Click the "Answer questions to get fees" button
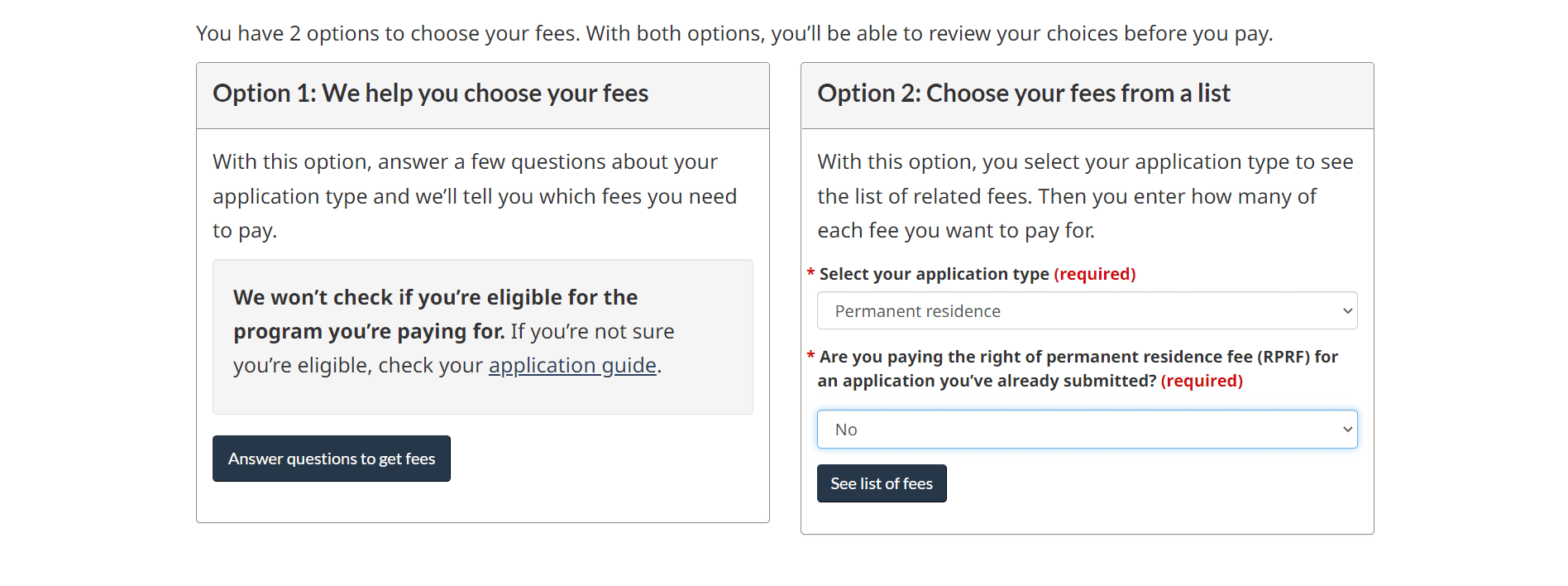The image size is (1568, 586). tap(331, 458)
